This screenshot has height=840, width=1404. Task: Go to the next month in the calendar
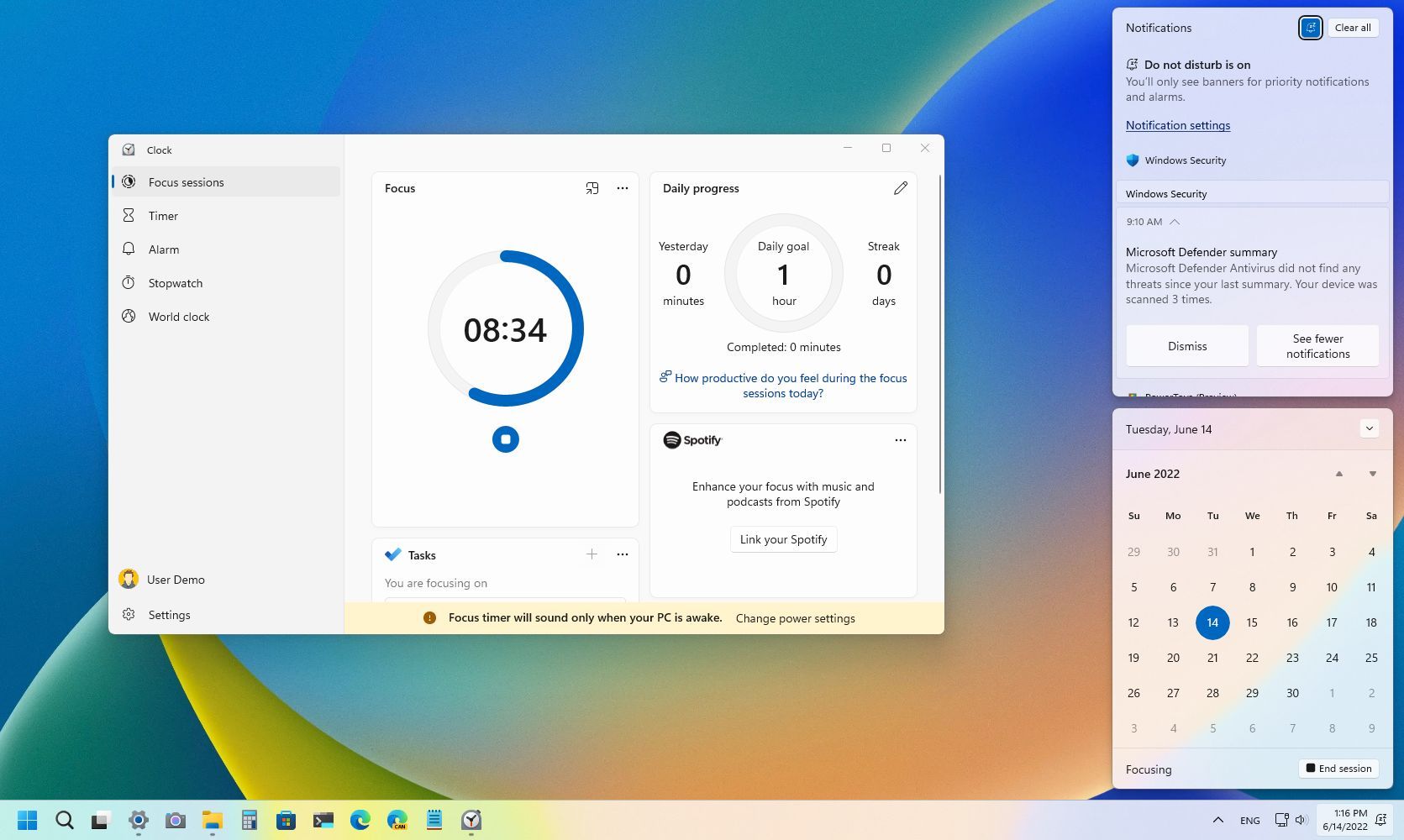pyautogui.click(x=1371, y=473)
